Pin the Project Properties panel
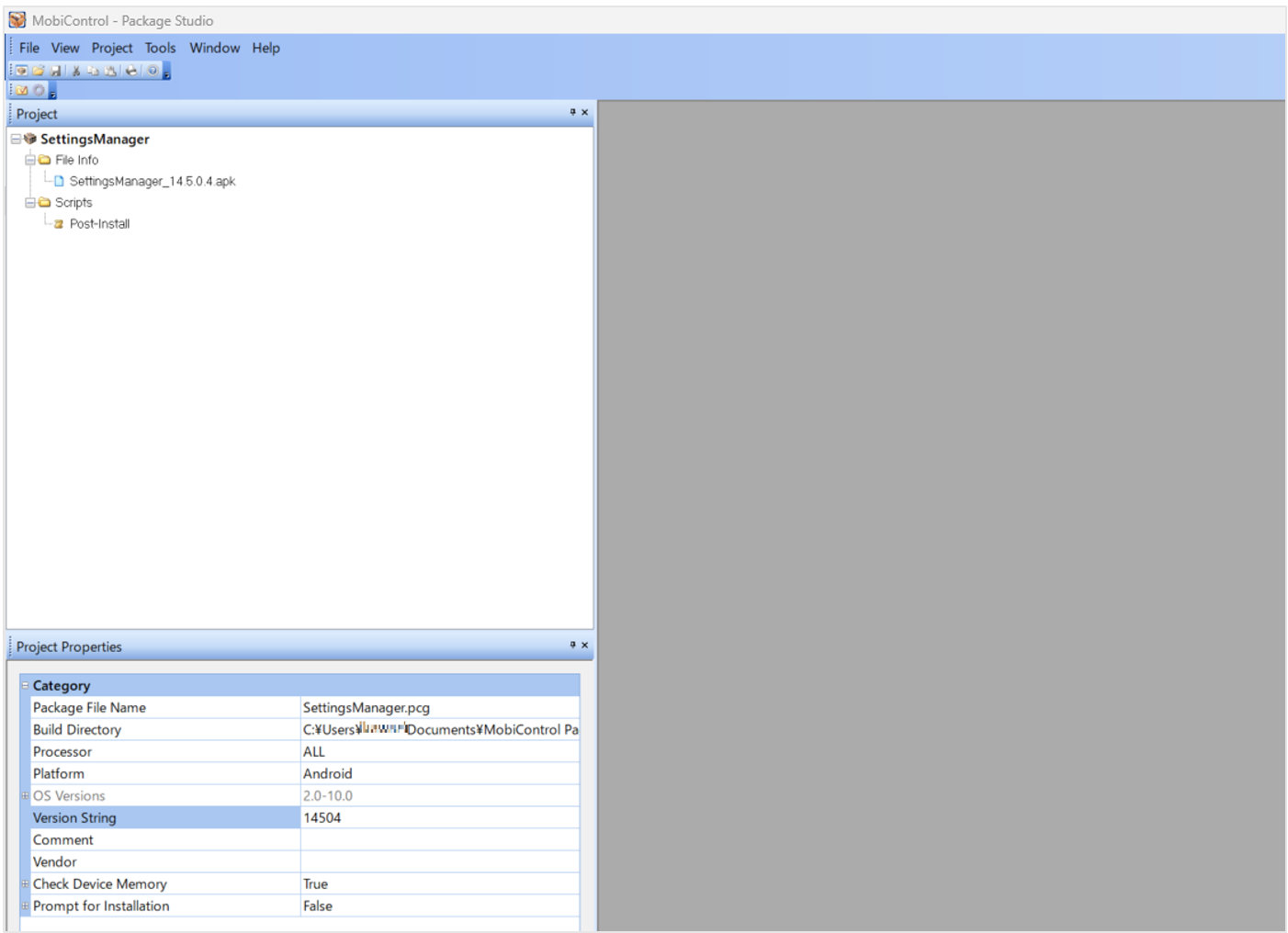 click(x=572, y=645)
